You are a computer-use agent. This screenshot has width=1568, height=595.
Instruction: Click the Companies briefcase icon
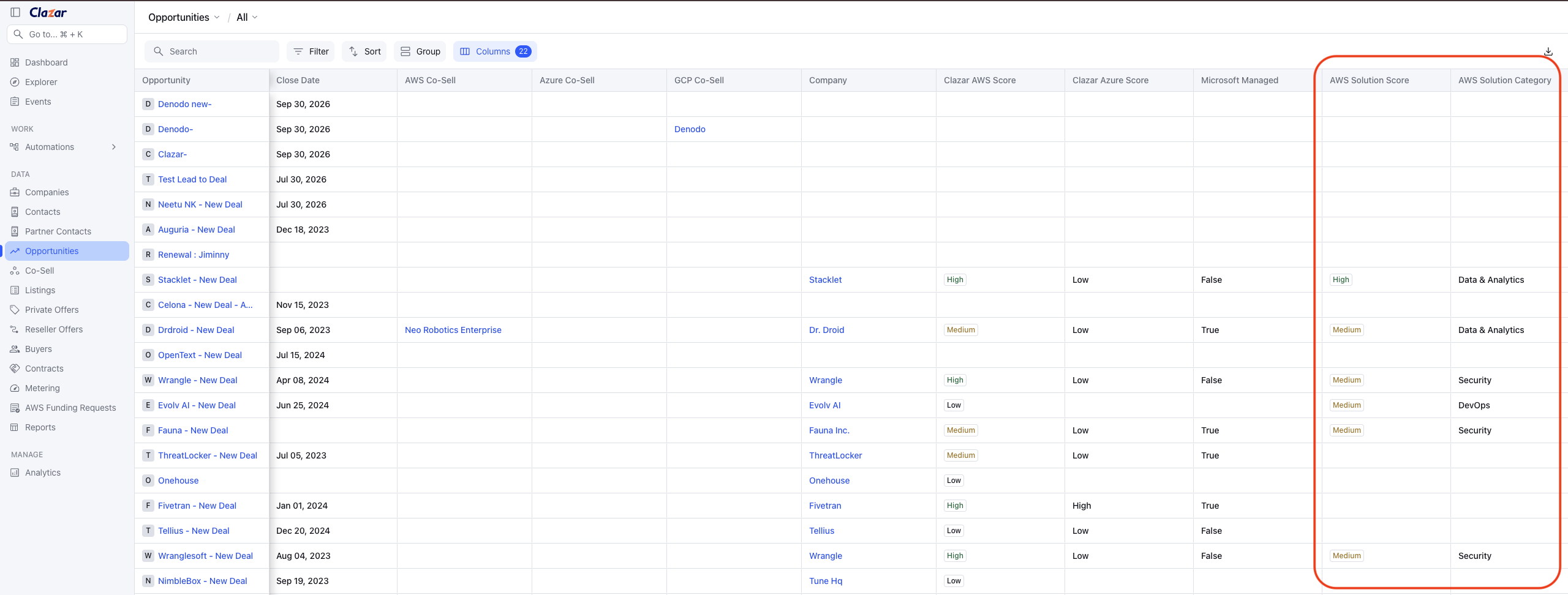15,192
